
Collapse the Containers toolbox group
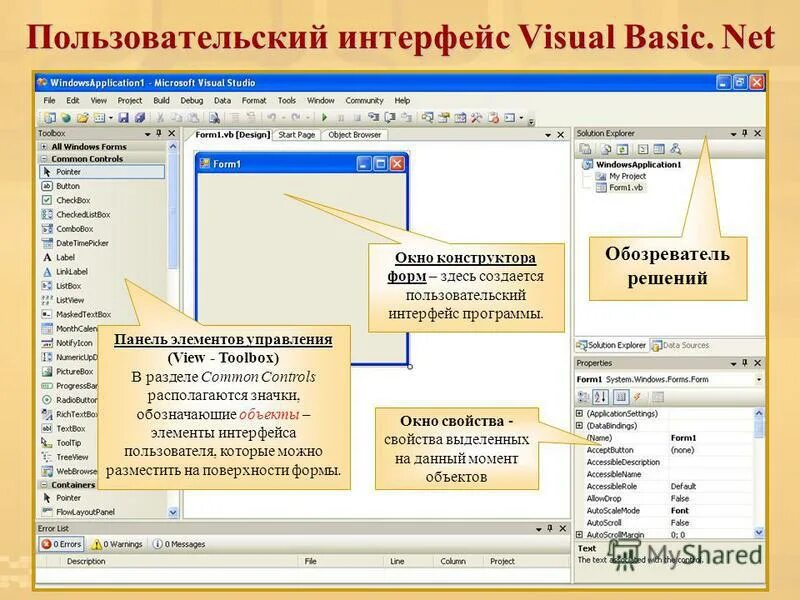(44, 485)
